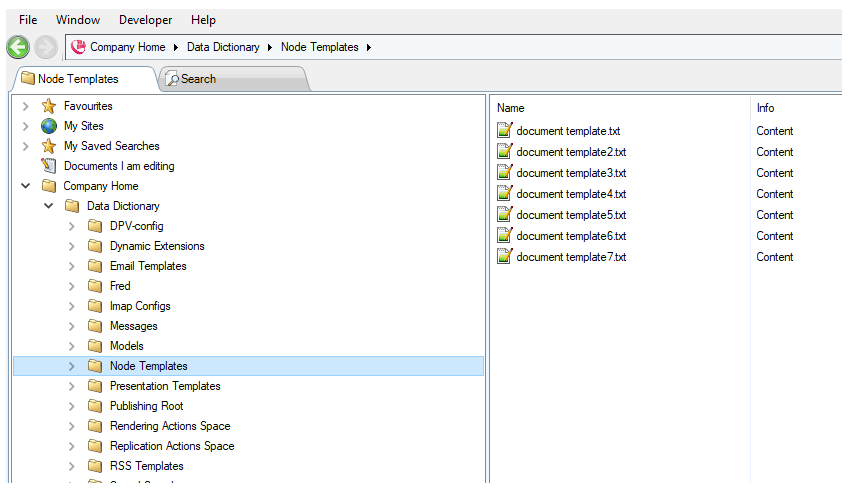
Task: Expand the Replication Actions Space node
Action: (x=71, y=447)
